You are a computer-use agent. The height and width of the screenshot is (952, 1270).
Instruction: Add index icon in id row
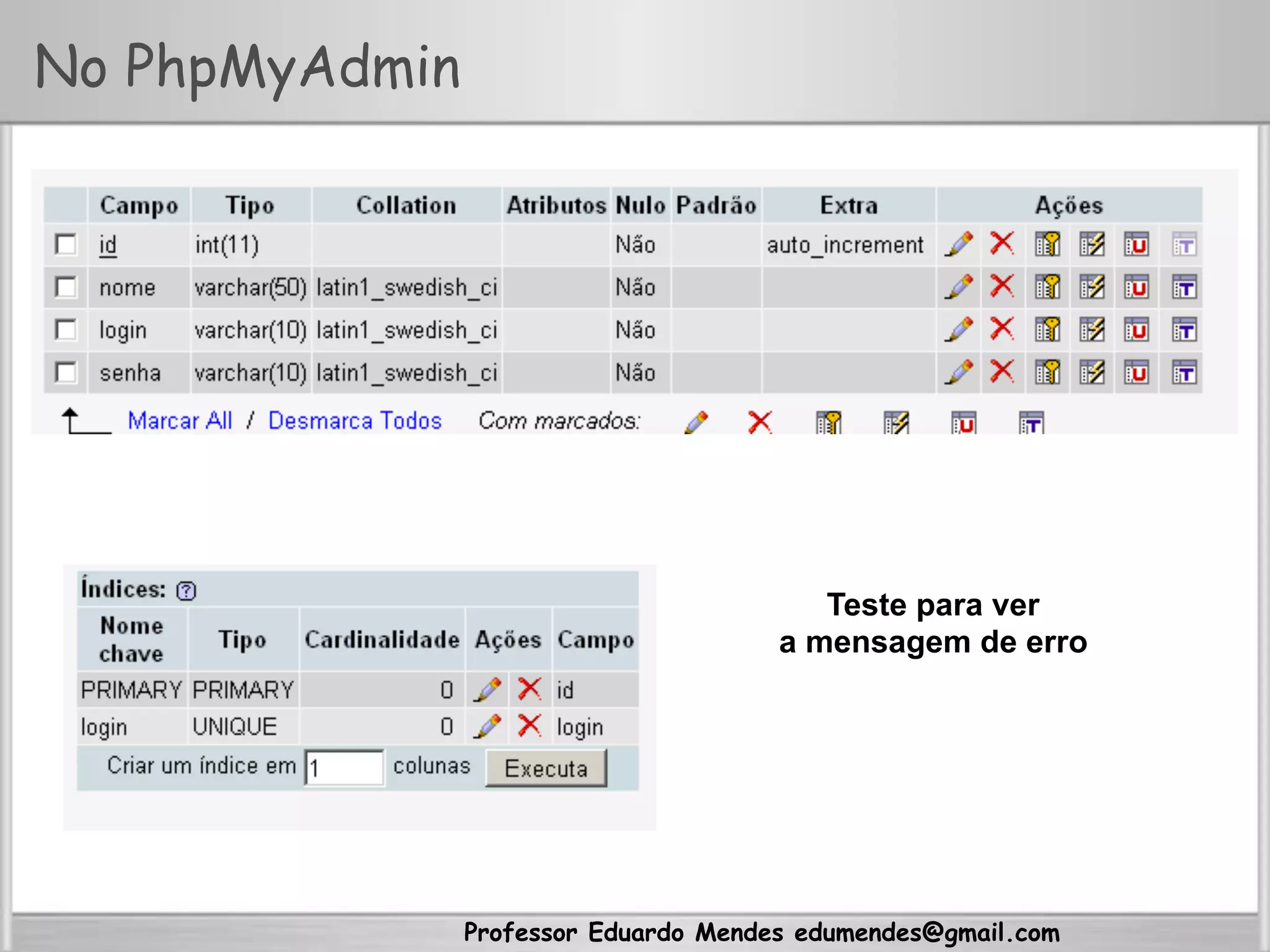click(1092, 244)
